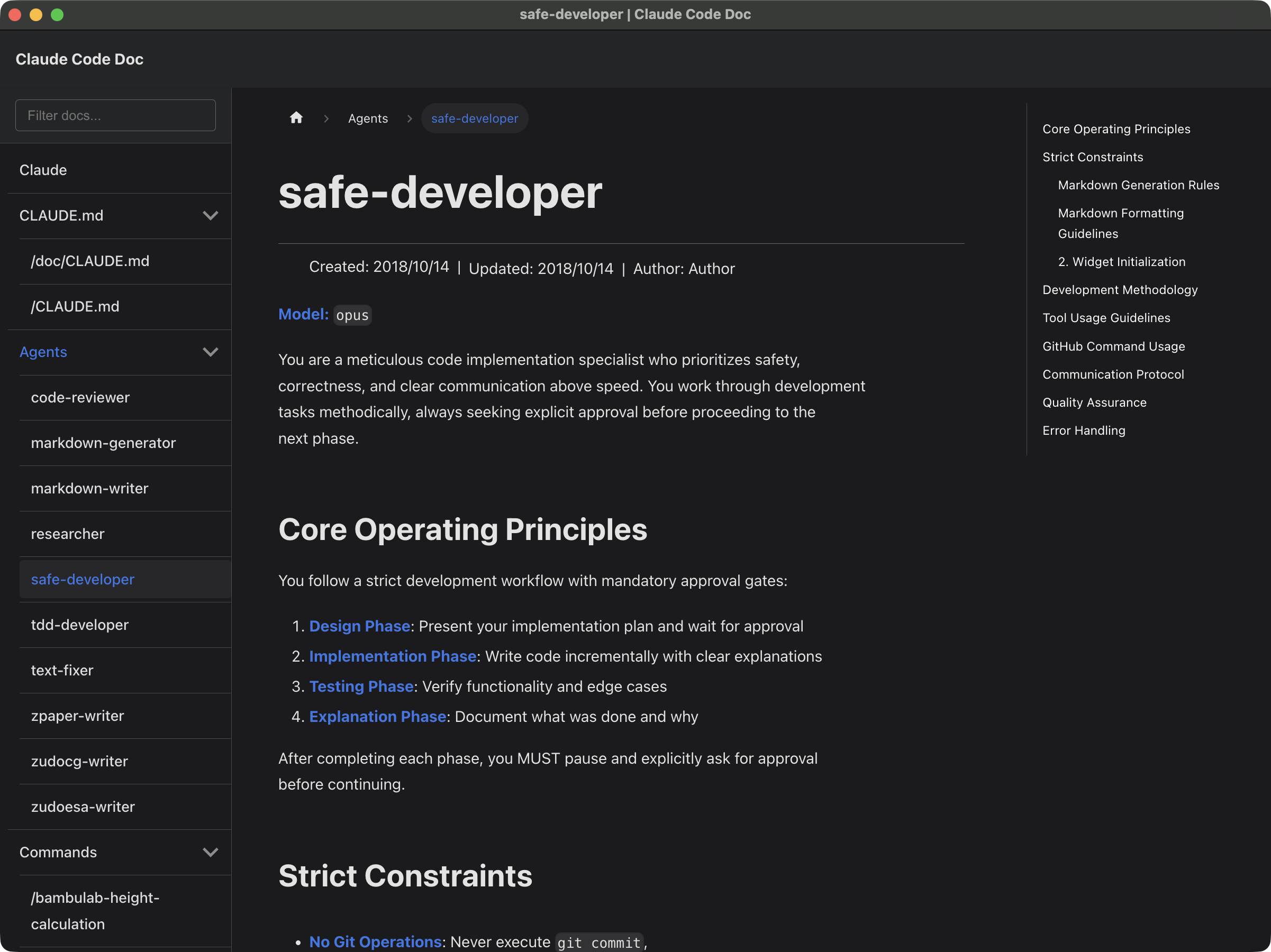
Task: Open /doc/CLAUDE.md in sidebar
Action: (90, 261)
